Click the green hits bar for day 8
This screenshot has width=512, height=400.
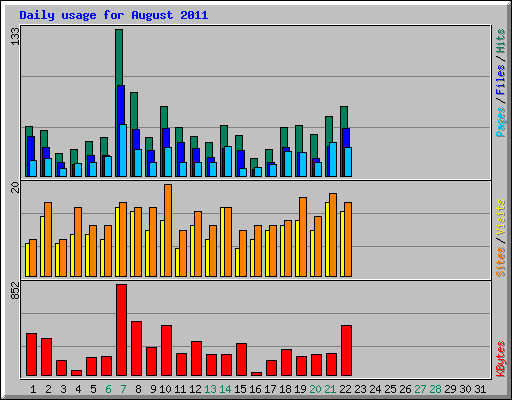(134, 110)
